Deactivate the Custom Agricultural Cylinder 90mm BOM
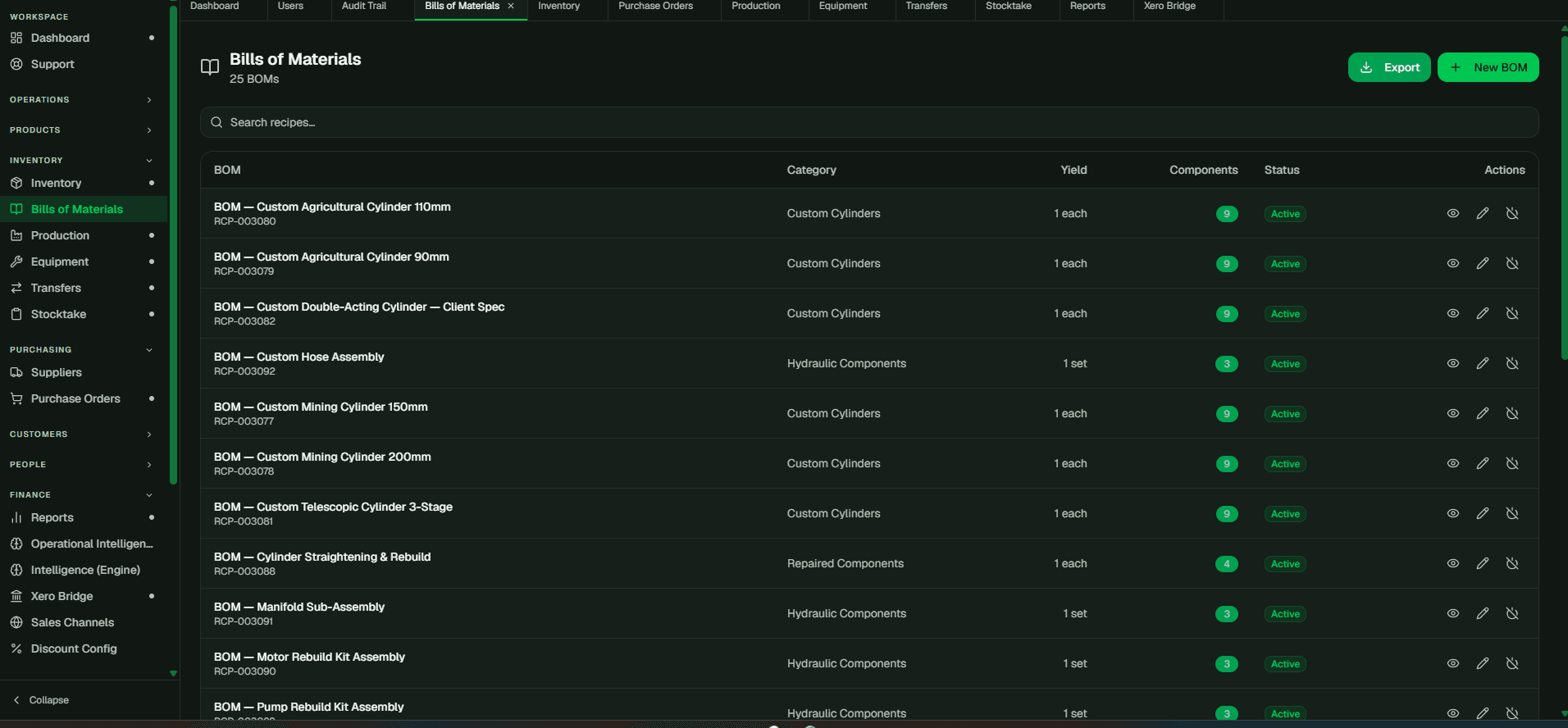This screenshot has height=728, width=1568. 1512,263
